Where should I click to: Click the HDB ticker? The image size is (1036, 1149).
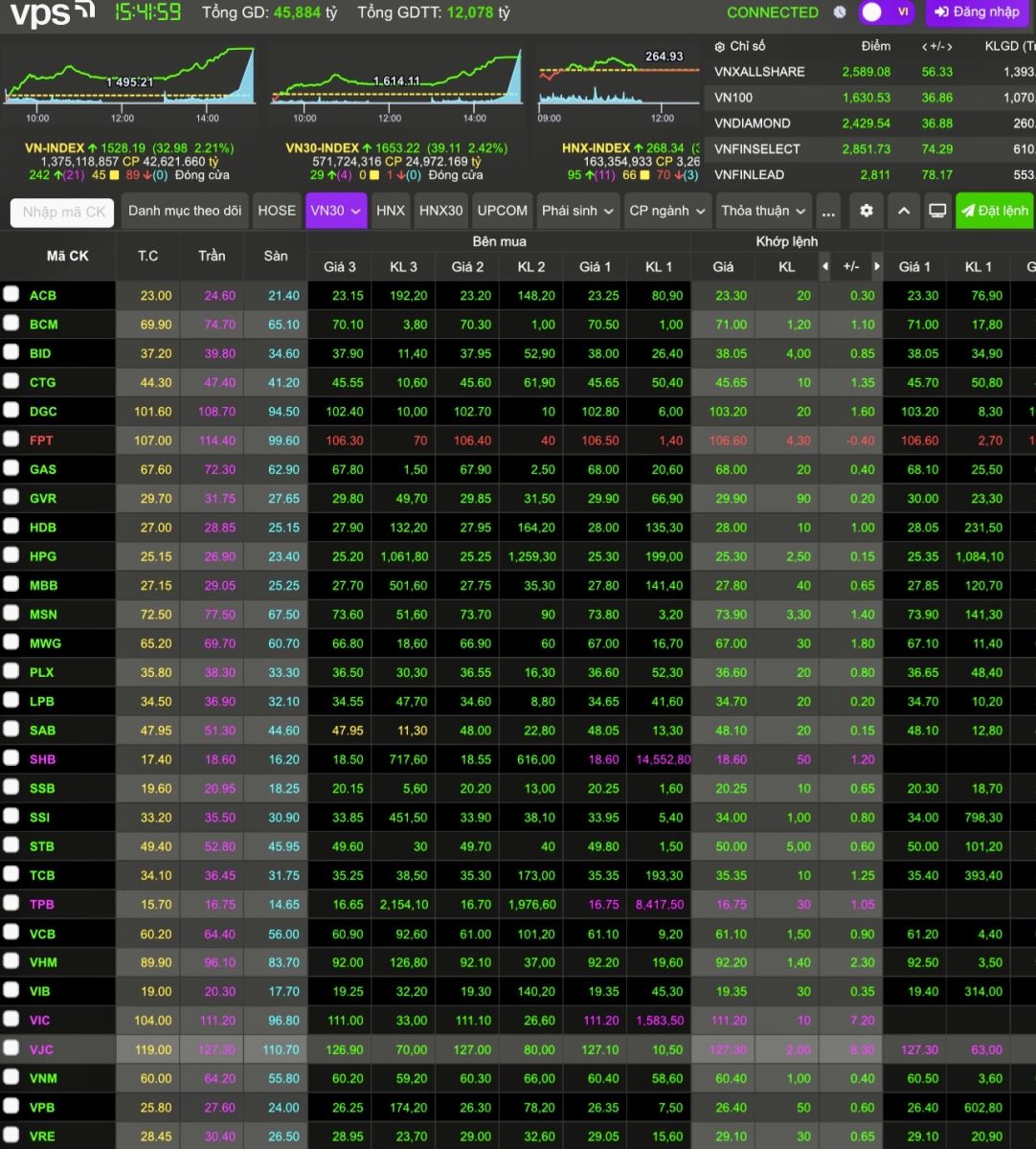[x=43, y=527]
